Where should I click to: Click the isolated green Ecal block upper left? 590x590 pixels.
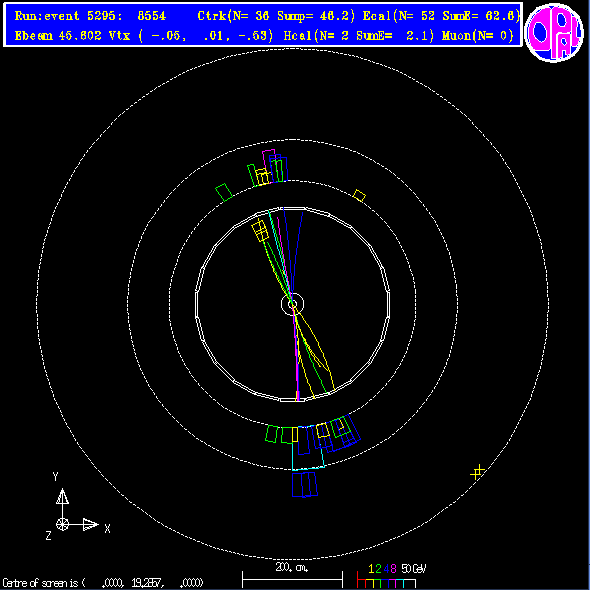point(224,192)
